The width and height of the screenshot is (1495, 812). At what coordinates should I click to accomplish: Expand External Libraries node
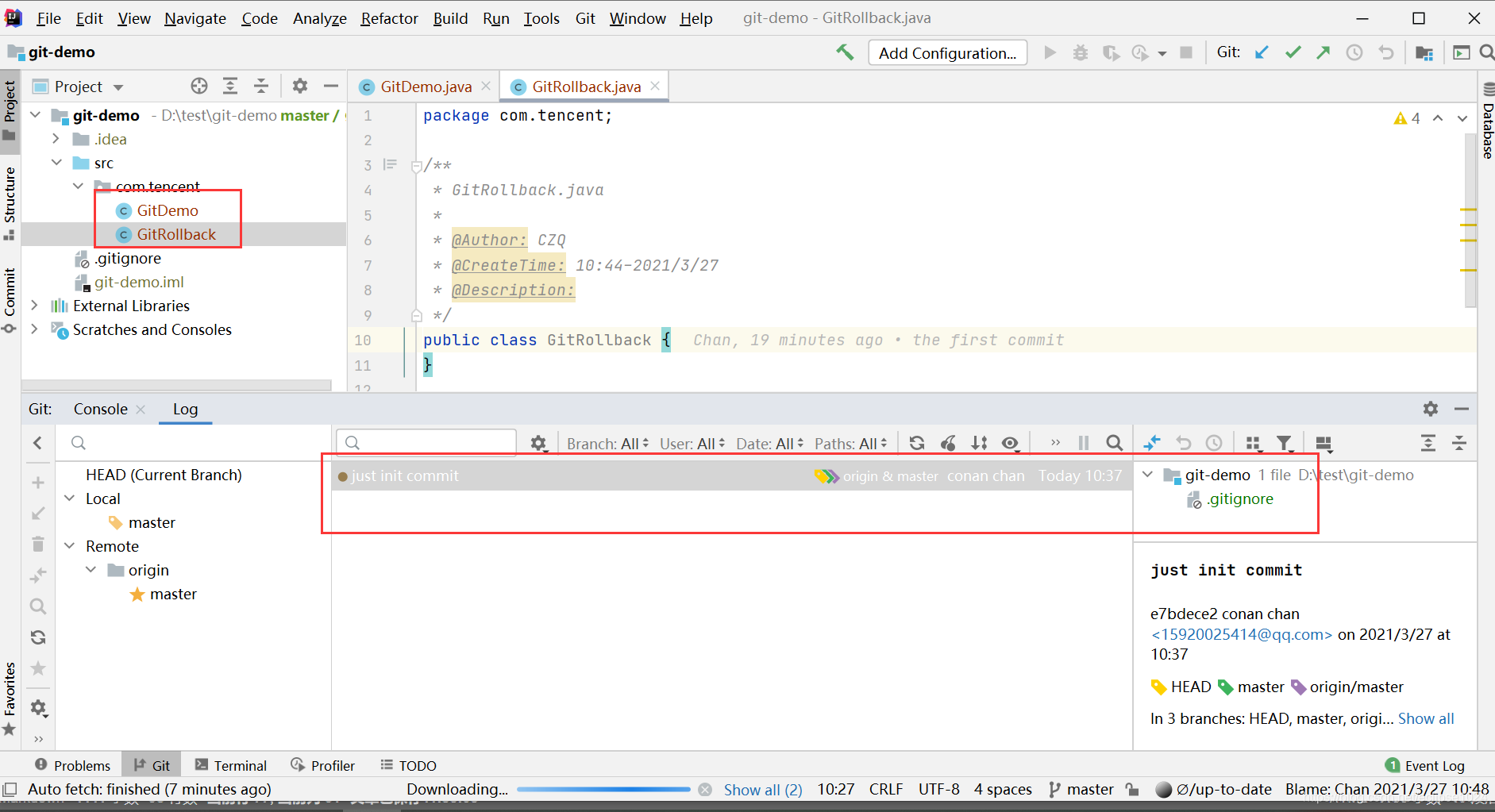click(x=35, y=306)
